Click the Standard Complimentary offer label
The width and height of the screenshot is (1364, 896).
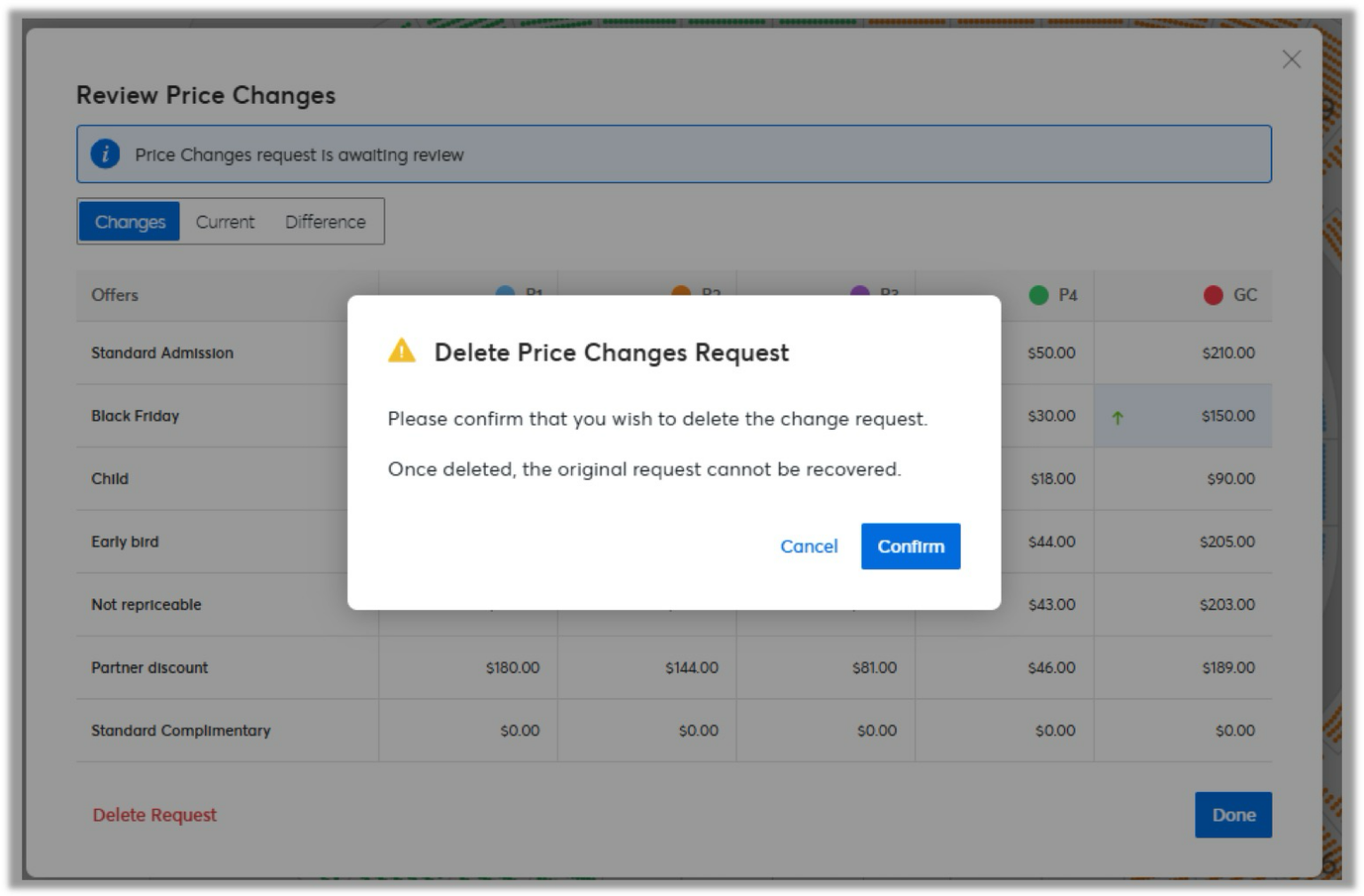point(180,730)
